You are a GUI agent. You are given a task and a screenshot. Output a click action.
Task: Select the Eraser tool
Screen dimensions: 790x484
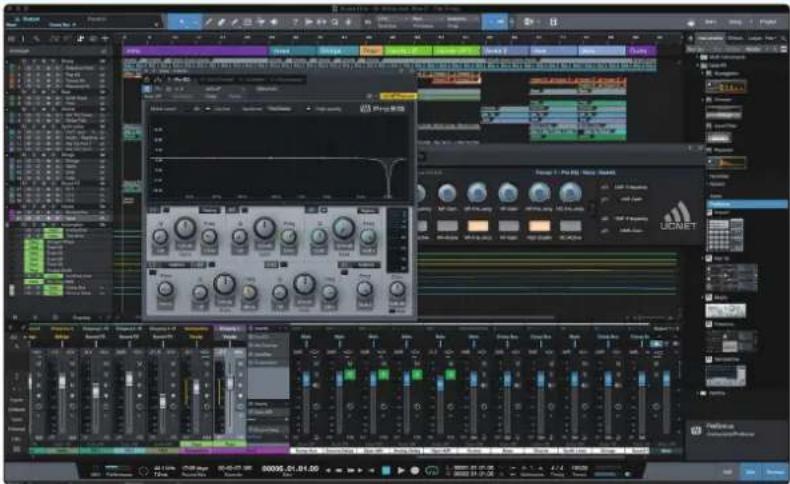(x=221, y=22)
